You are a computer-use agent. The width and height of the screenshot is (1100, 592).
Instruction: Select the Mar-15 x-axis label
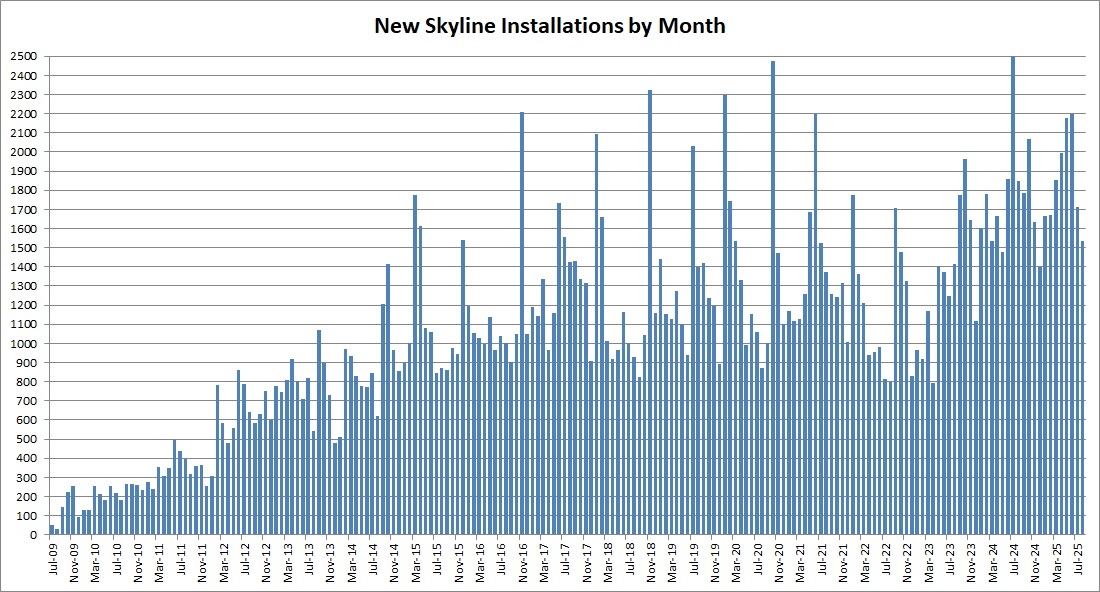tap(416, 562)
